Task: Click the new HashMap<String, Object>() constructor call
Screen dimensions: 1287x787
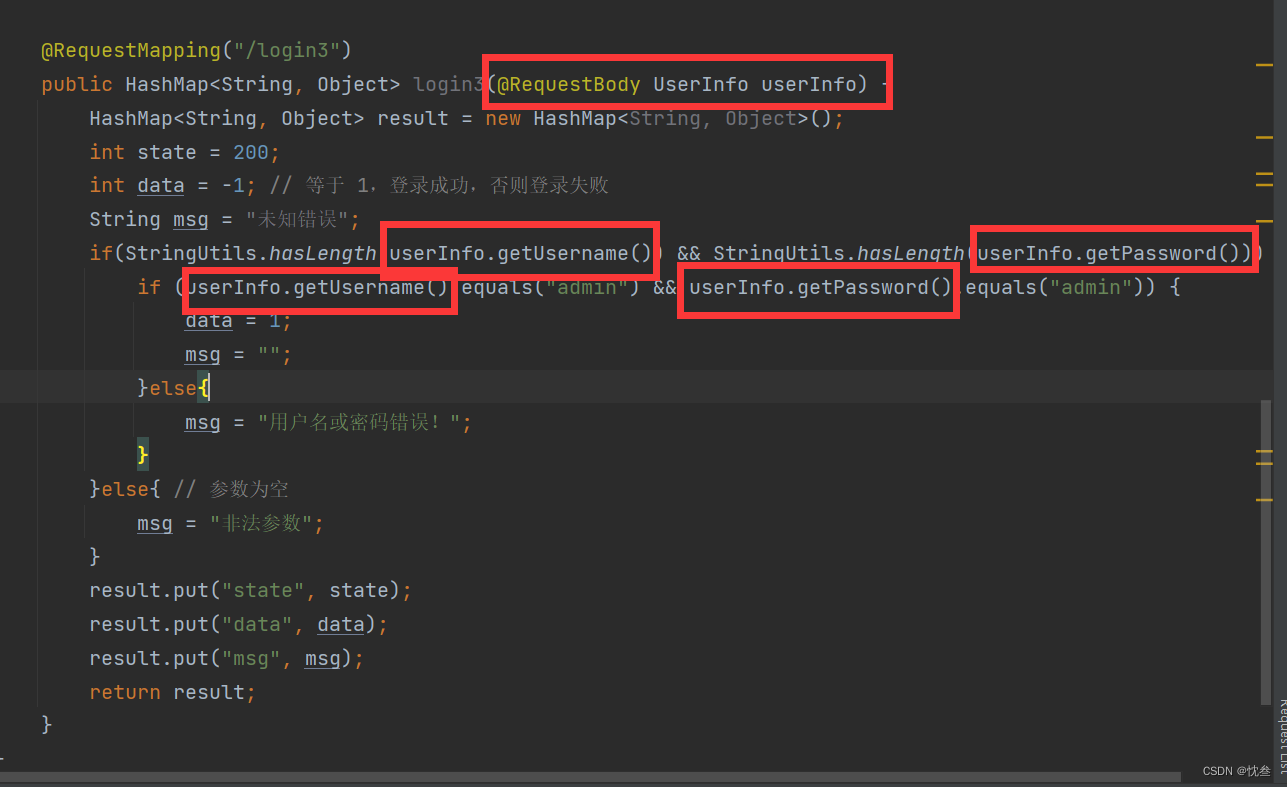Action: pos(665,118)
